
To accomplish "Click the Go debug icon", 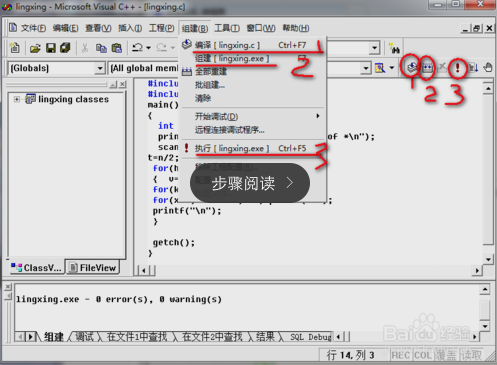I will pyautogui.click(x=473, y=68).
